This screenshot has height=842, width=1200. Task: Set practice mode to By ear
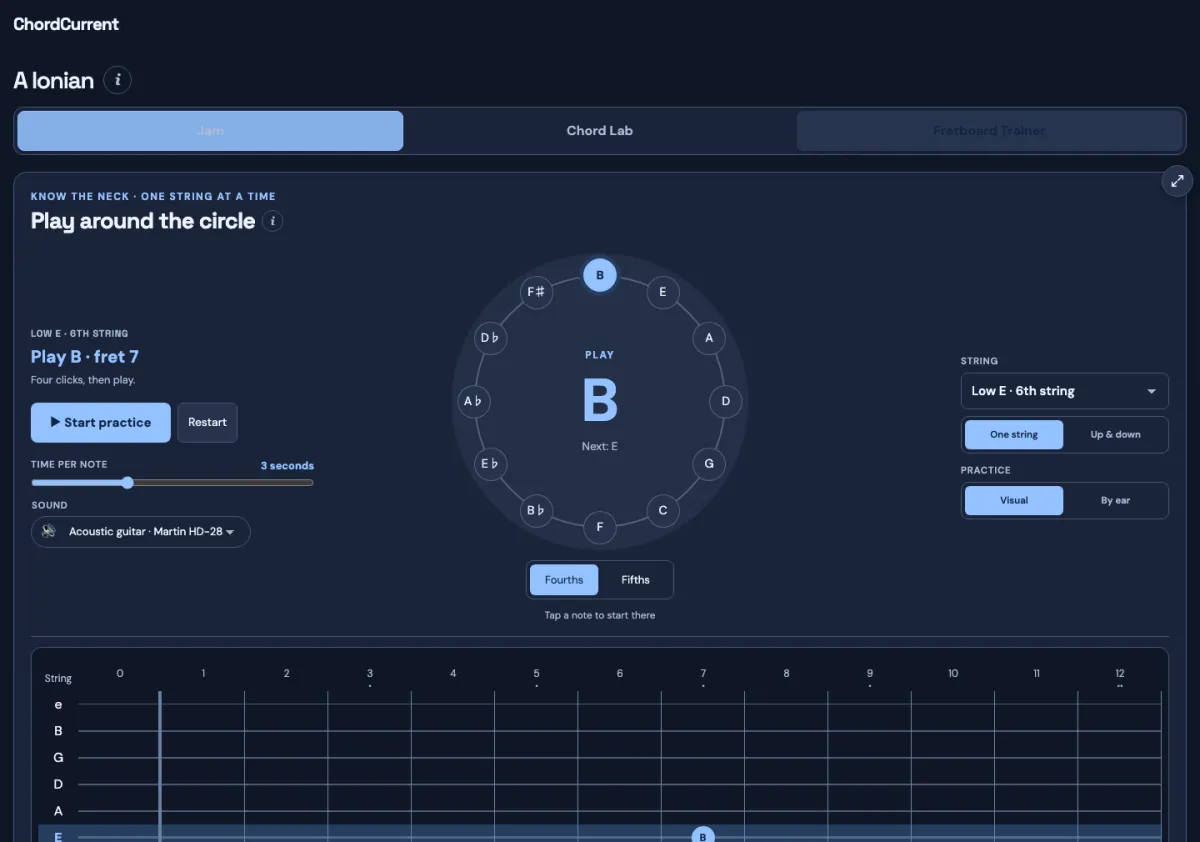click(x=1115, y=500)
